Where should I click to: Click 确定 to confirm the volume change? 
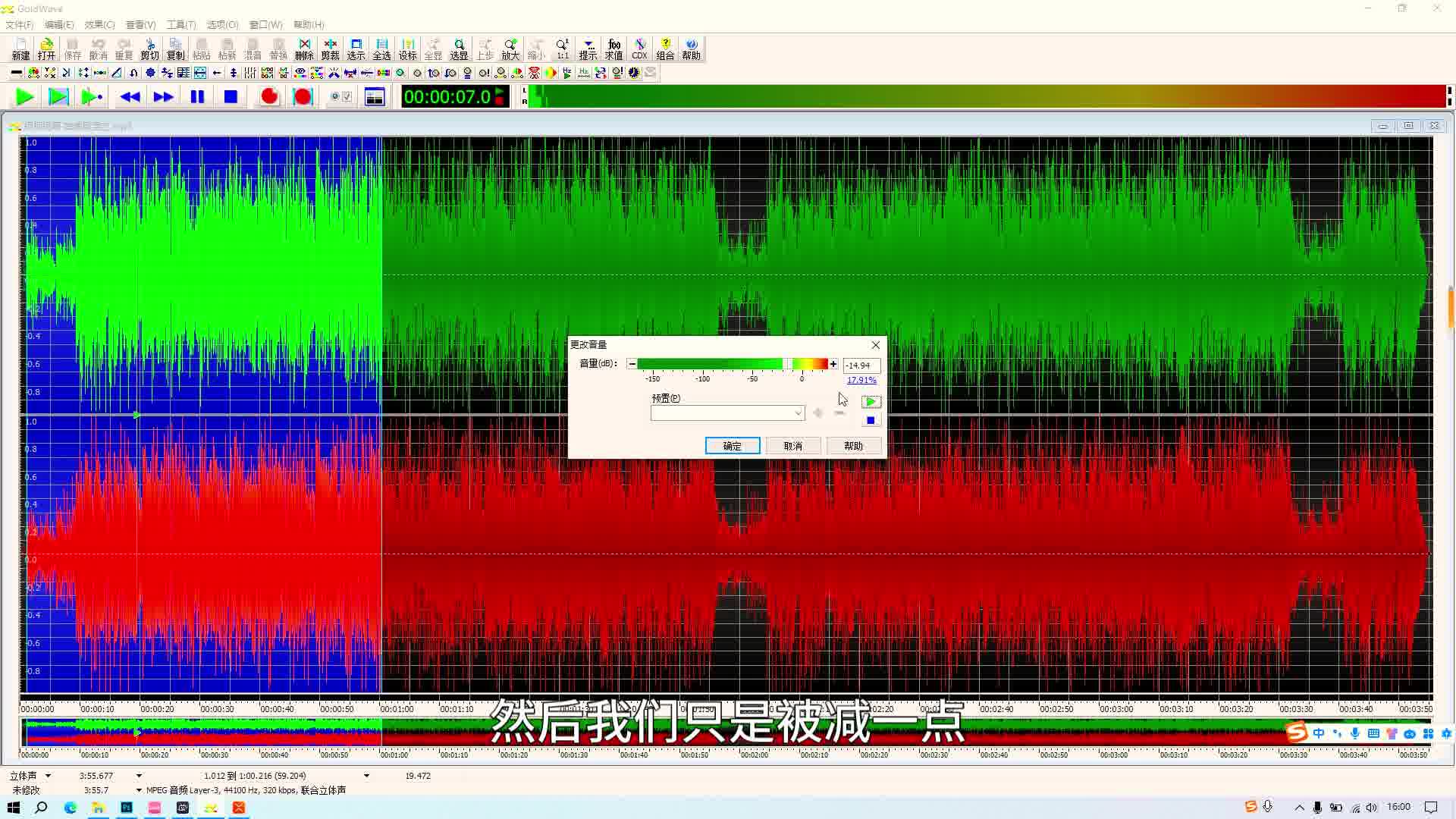coord(733,445)
